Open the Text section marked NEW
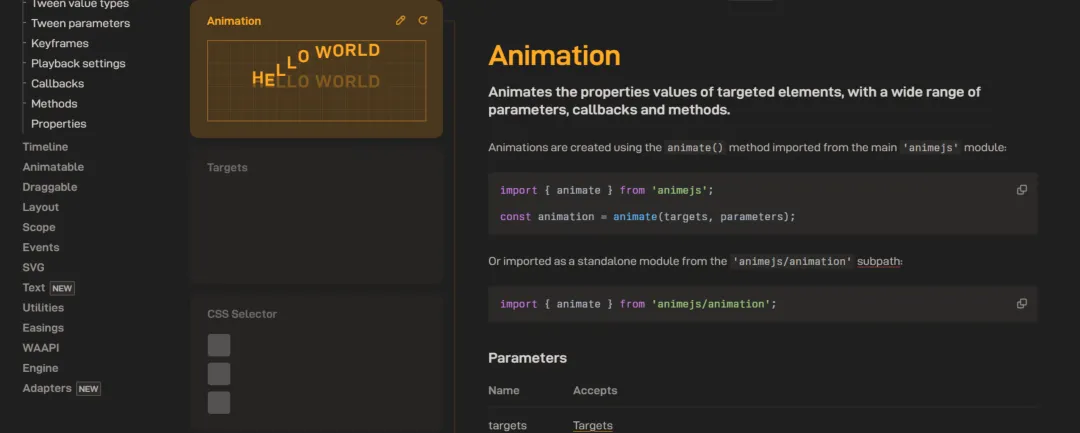Screen dimensions: 1080x433 coord(48,288)
